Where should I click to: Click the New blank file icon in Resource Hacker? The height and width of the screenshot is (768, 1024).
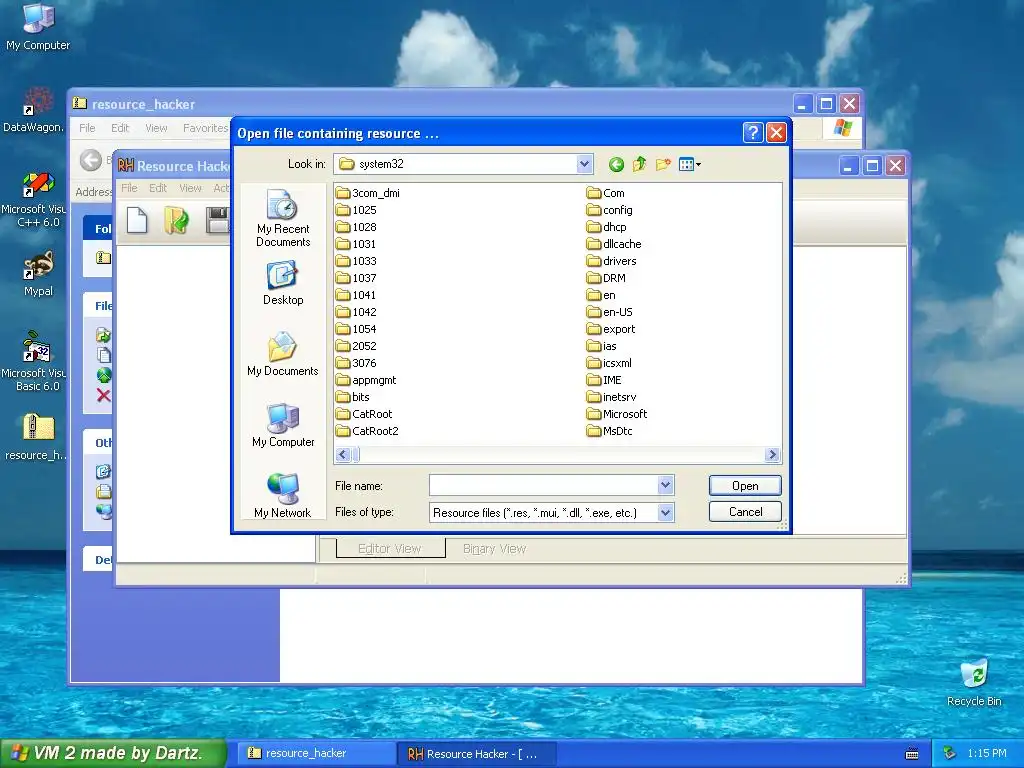pyautogui.click(x=136, y=220)
